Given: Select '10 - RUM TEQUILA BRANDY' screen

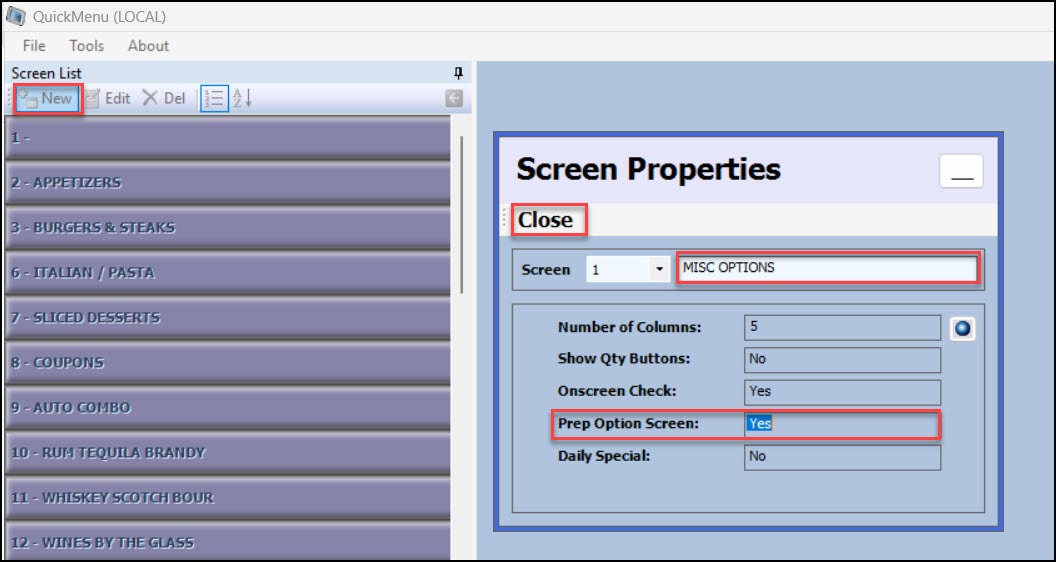Looking at the screenshot, I should pos(228,453).
